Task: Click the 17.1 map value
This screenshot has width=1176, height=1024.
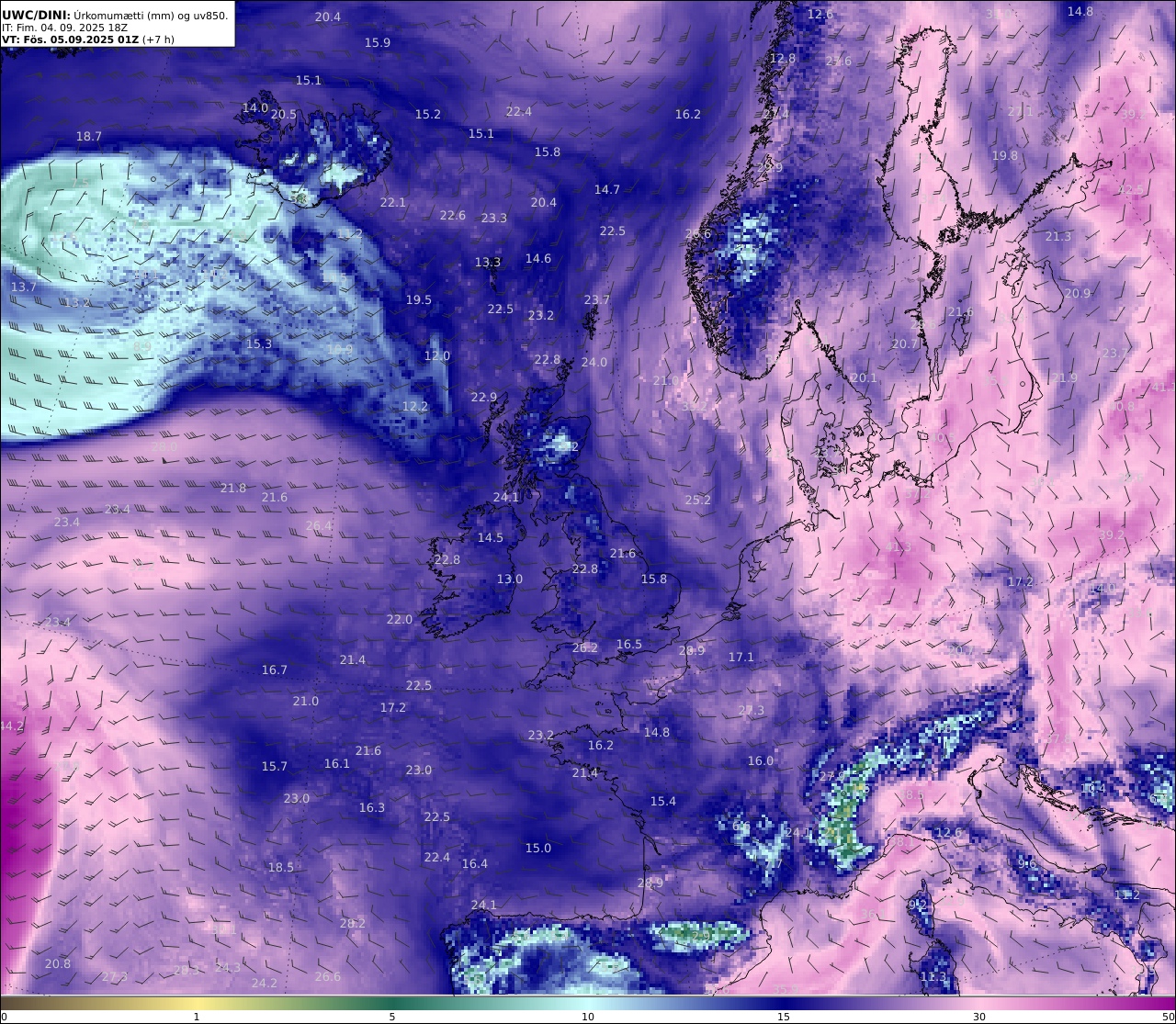Action: coord(741,658)
